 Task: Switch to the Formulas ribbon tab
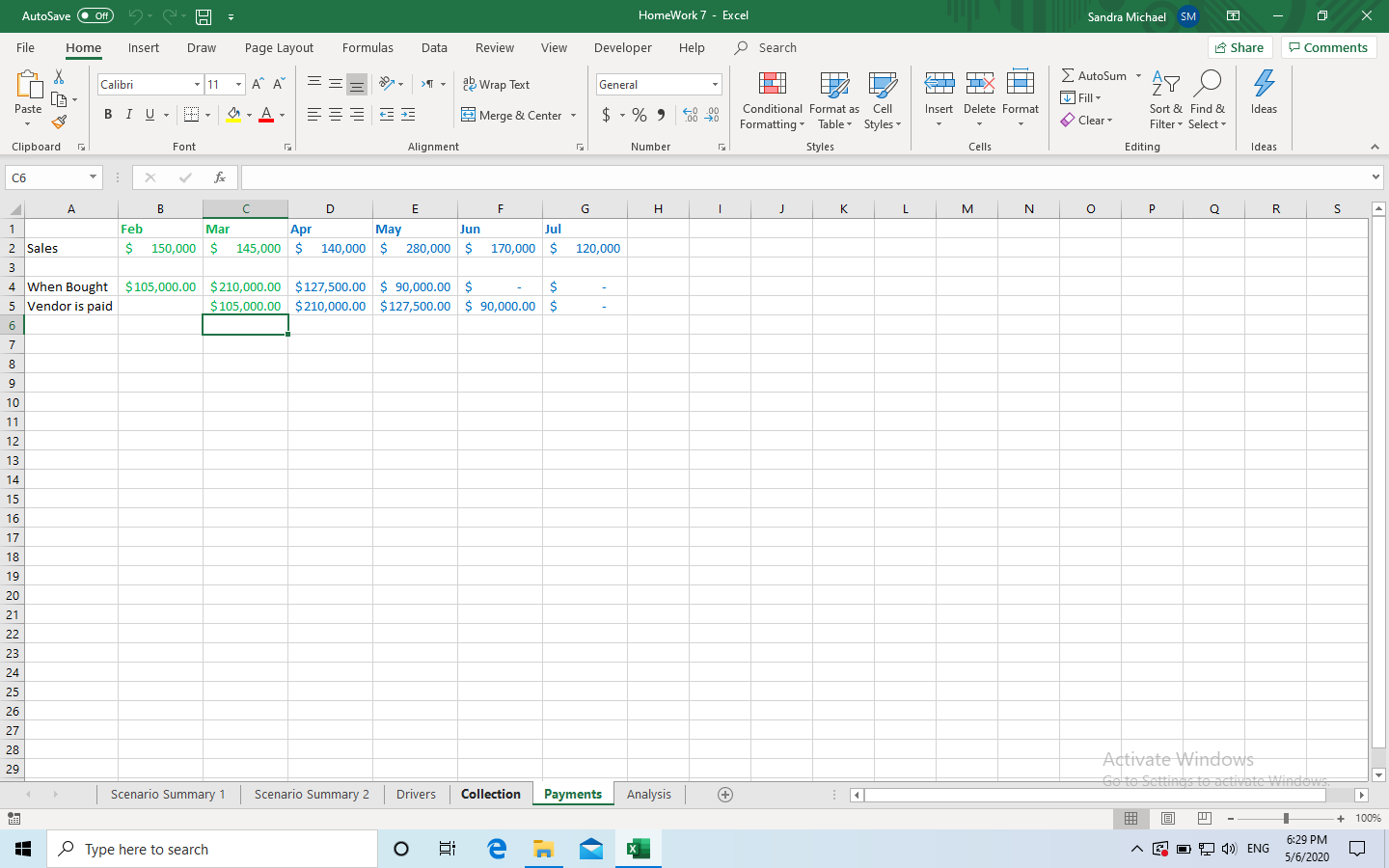tap(368, 47)
